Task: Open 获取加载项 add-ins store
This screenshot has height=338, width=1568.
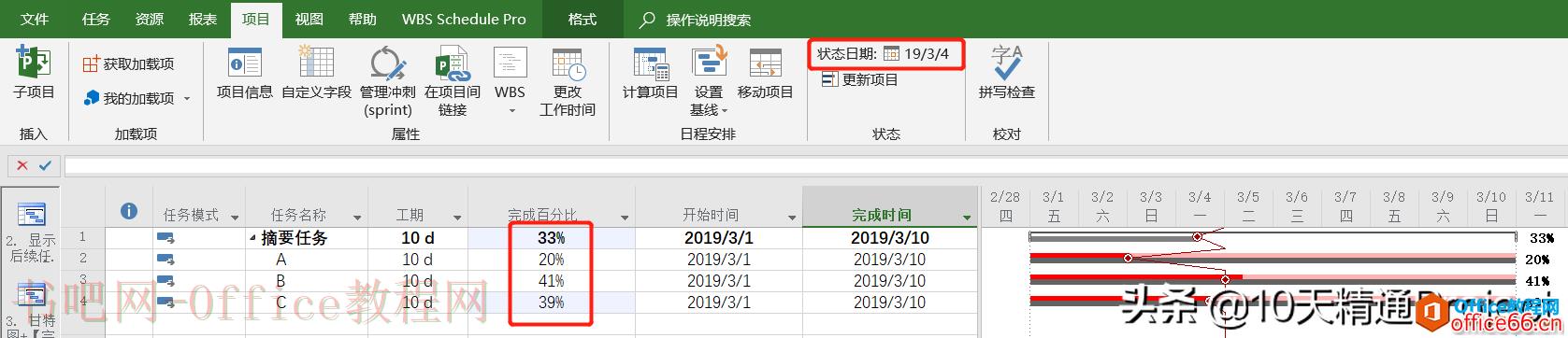Action: (x=128, y=63)
